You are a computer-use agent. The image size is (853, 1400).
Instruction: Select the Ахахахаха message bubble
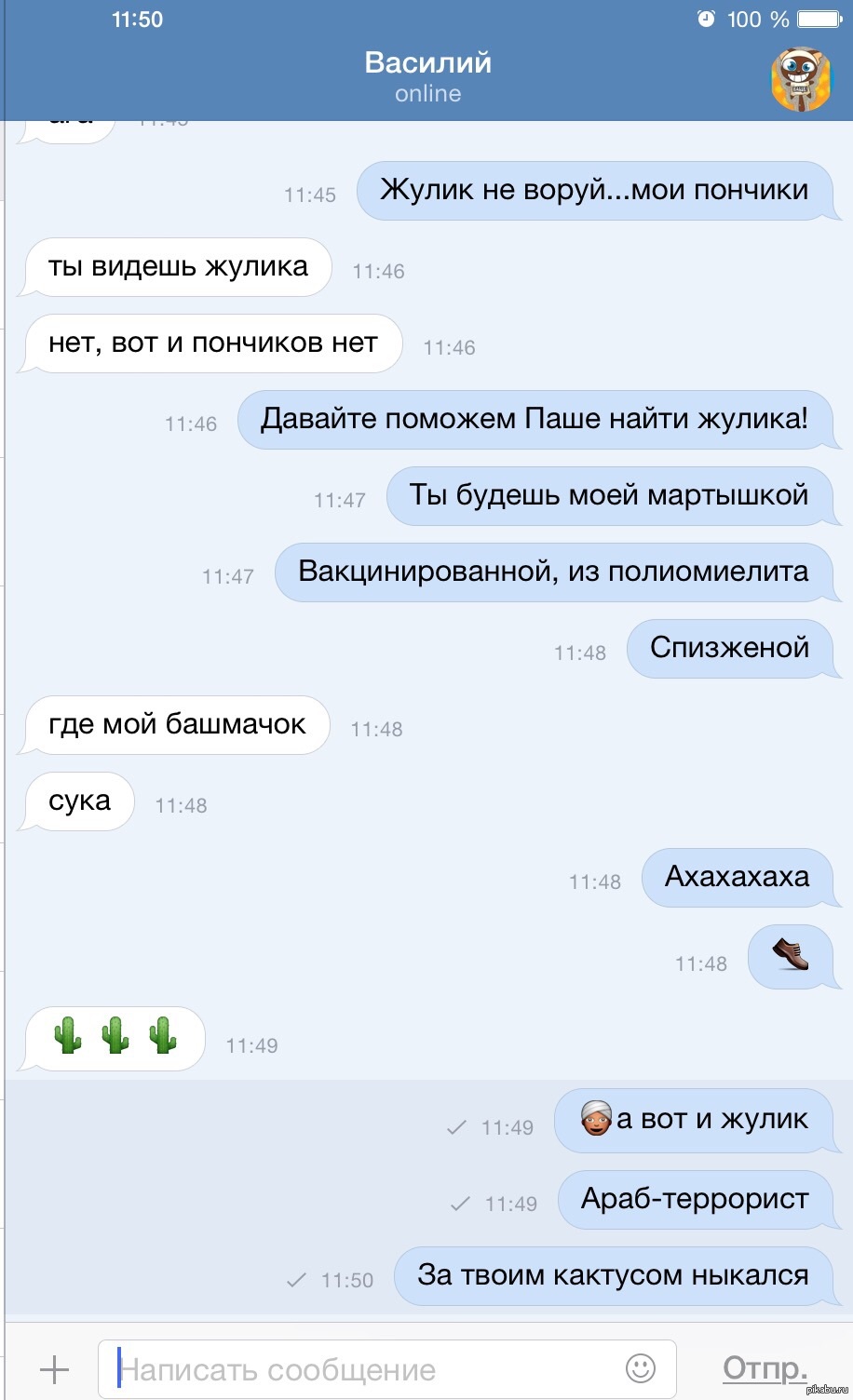(x=737, y=878)
